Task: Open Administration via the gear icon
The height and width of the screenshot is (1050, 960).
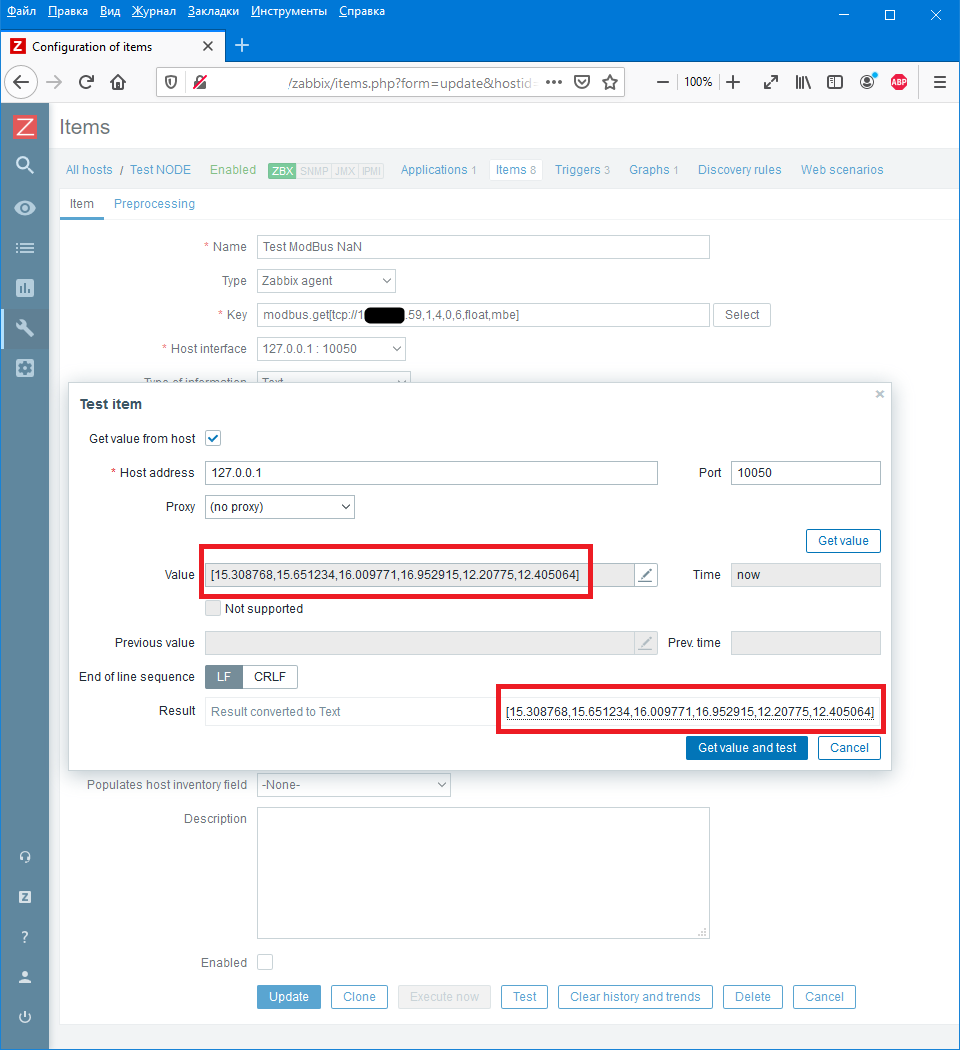Action: [25, 368]
